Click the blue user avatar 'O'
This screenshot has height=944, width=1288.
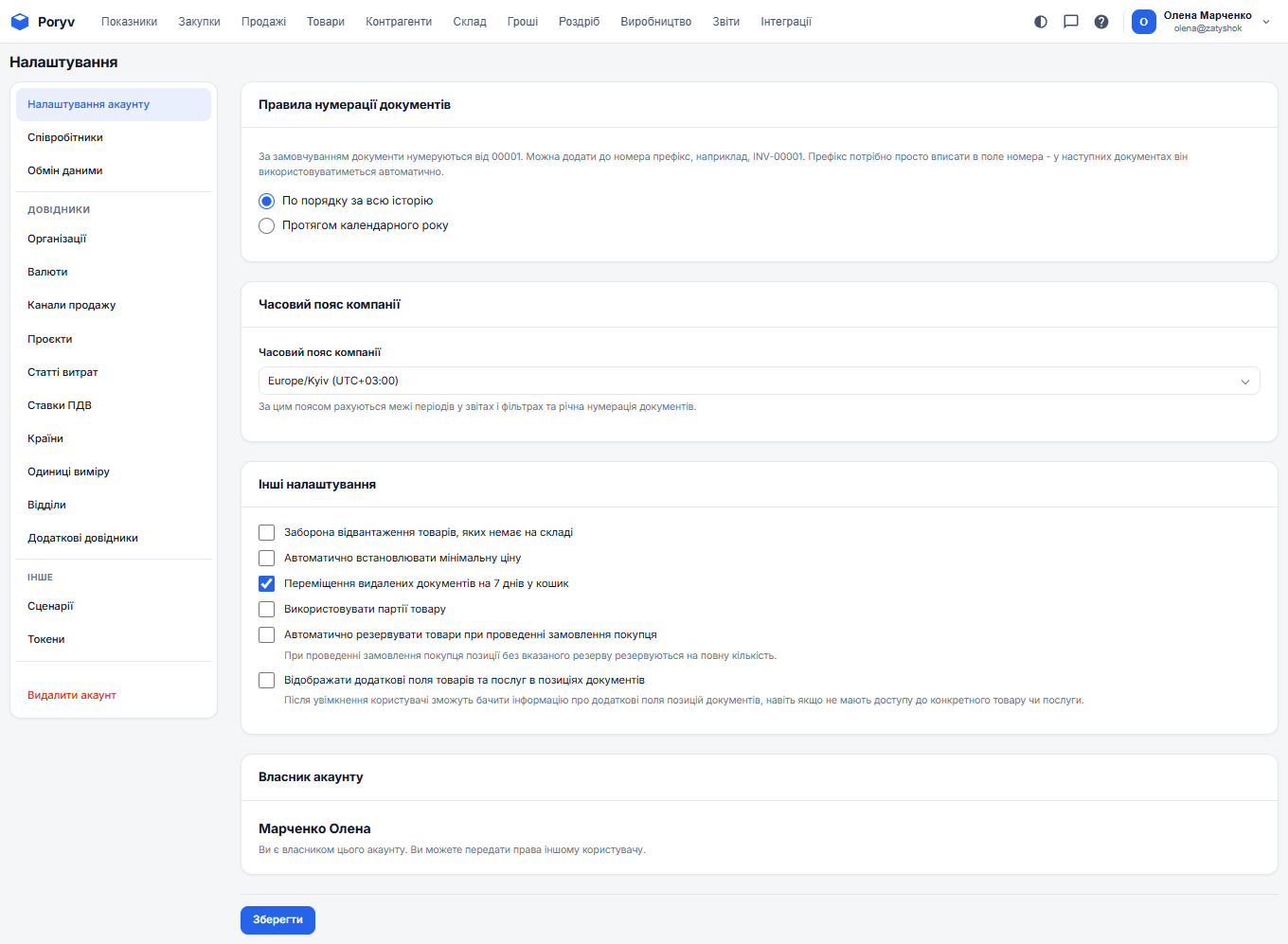1144,22
